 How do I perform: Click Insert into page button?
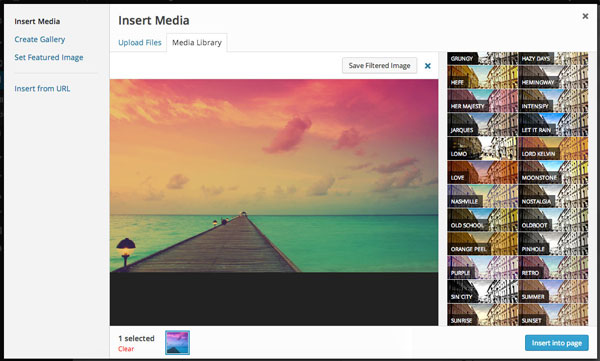(557, 343)
